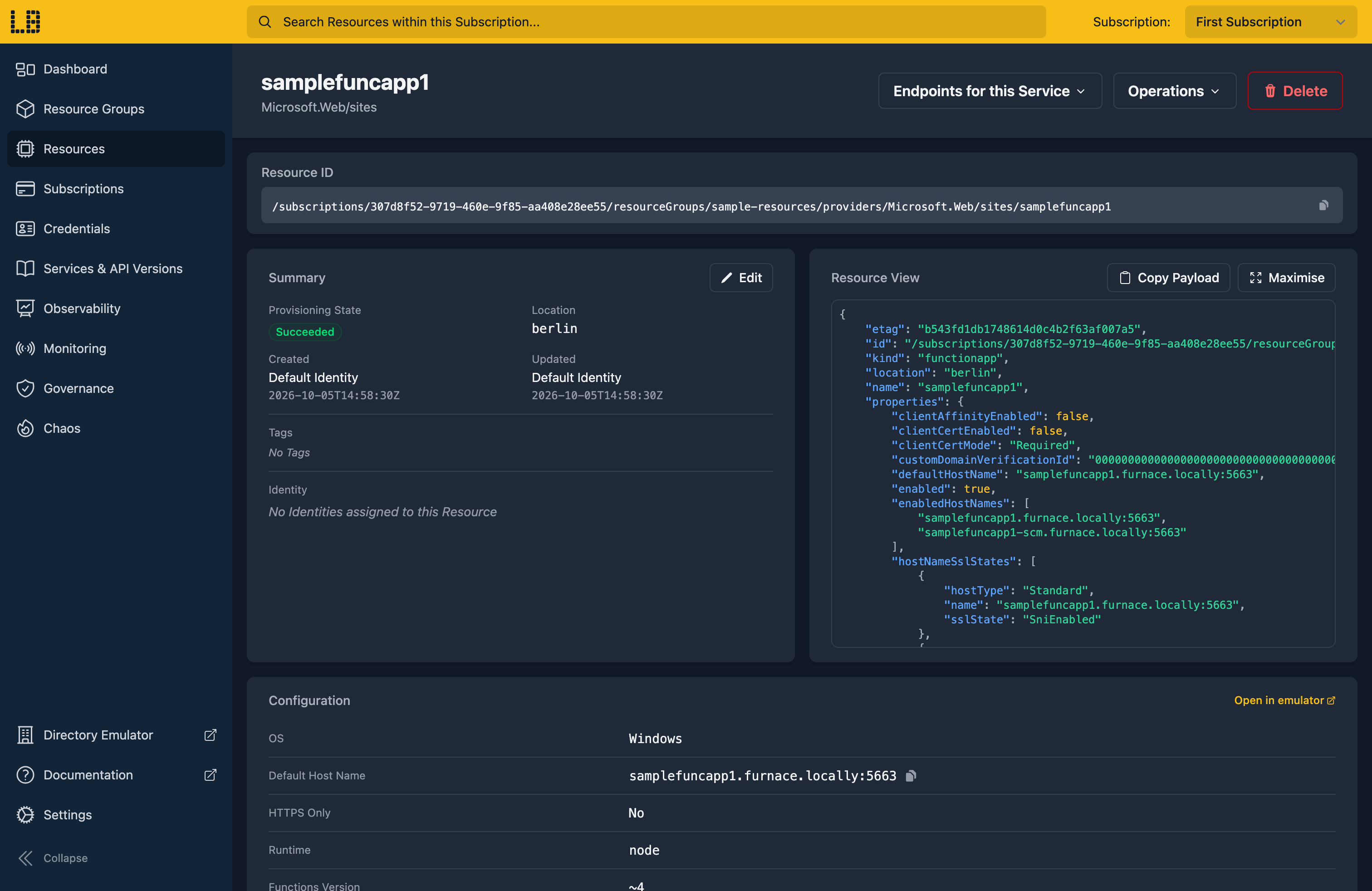Click the Services & API Versions book icon
Viewport: 1372px width, 891px height.
[25, 269]
